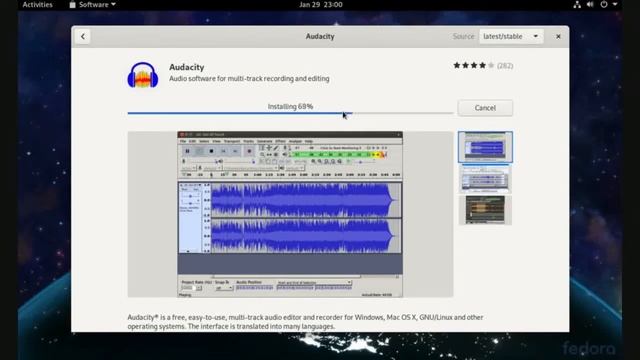Viewport: 640px width, 360px height.
Task: Click the volume icon in top bar
Action: pos(590,4)
